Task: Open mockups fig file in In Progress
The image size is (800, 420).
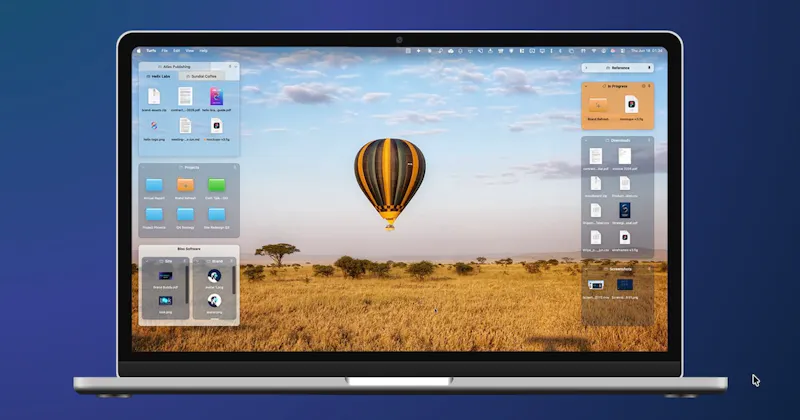Action: pyautogui.click(x=631, y=105)
